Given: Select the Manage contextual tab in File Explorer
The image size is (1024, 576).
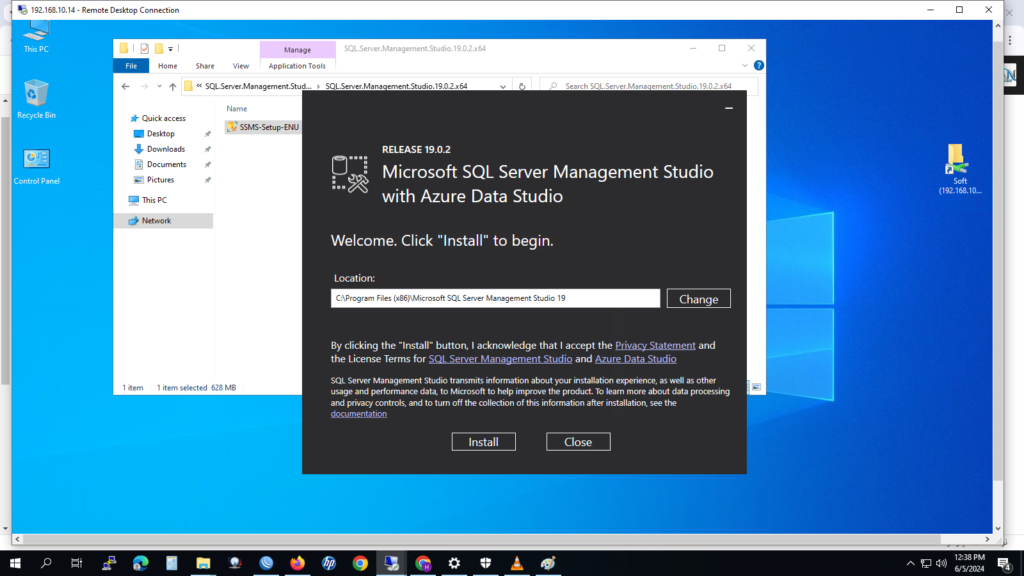Looking at the screenshot, I should pyautogui.click(x=297, y=50).
